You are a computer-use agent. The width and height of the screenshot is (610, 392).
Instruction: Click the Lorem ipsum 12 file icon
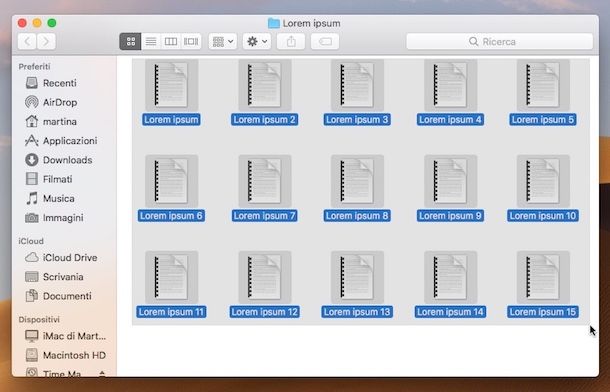pos(265,277)
